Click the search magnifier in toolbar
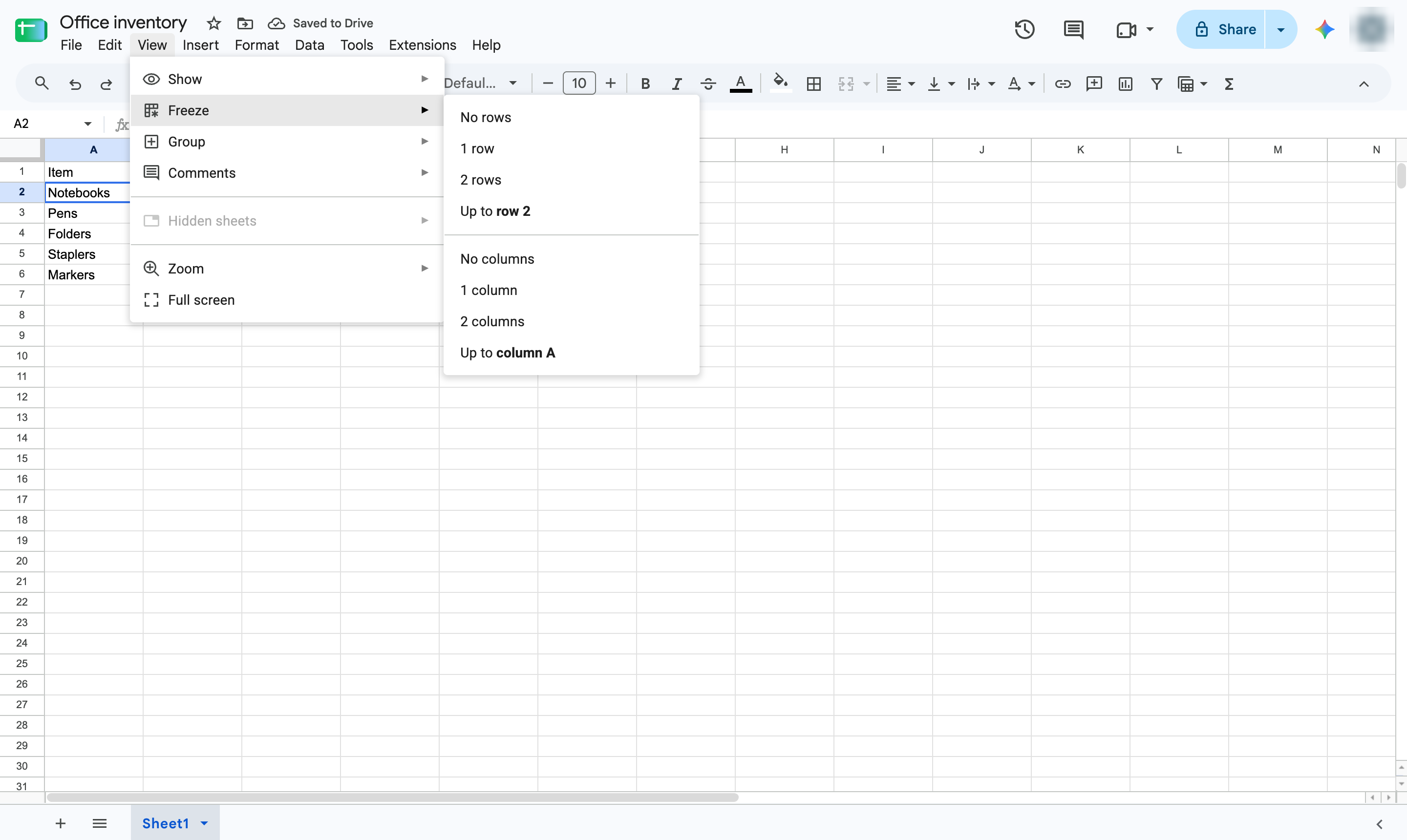The width and height of the screenshot is (1407, 840). pyautogui.click(x=42, y=84)
